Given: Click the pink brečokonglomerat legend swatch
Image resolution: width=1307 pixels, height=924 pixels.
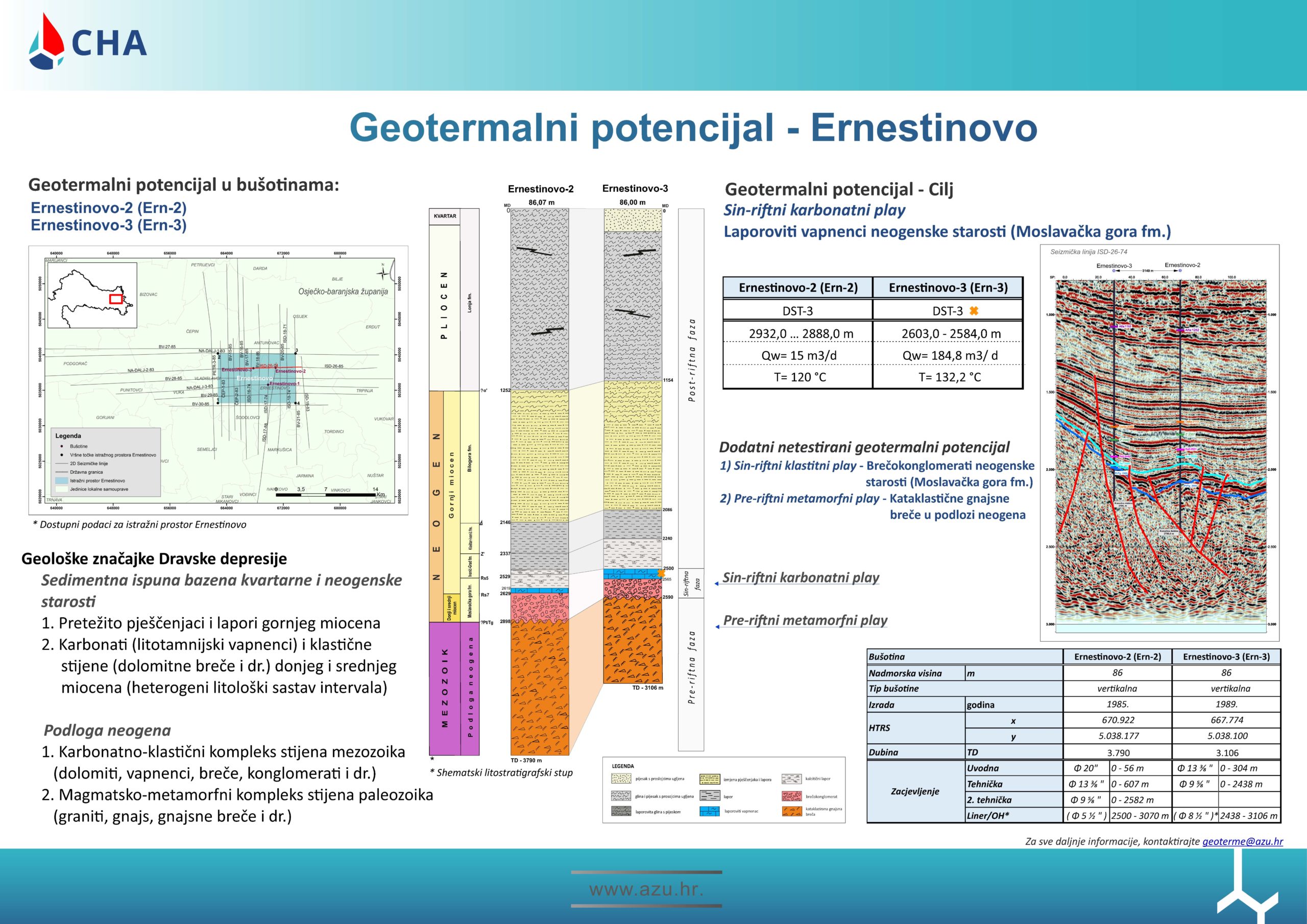Looking at the screenshot, I should (793, 796).
